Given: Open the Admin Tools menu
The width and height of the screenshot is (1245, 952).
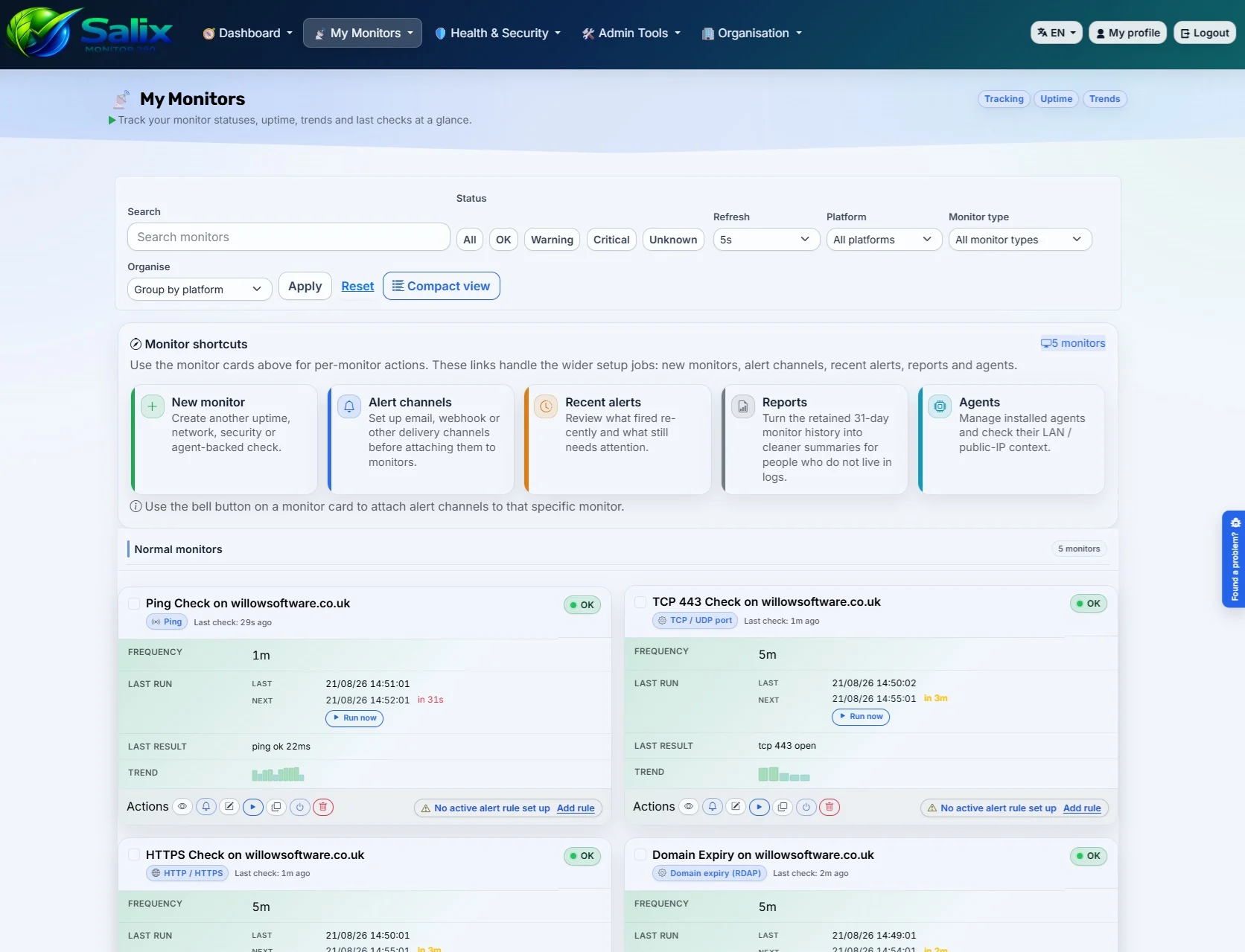Looking at the screenshot, I should pos(631,33).
